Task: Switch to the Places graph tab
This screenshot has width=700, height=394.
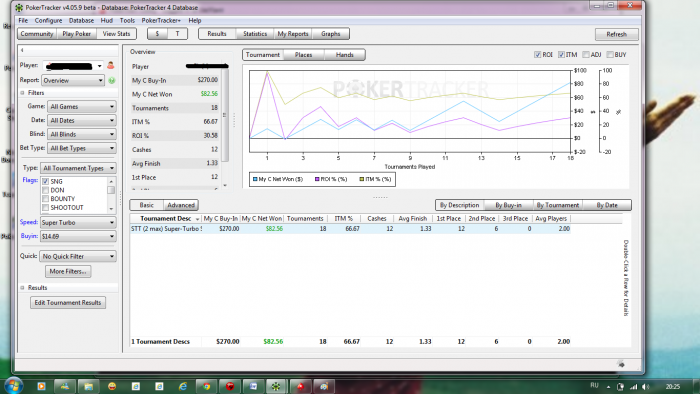Action: tap(303, 55)
